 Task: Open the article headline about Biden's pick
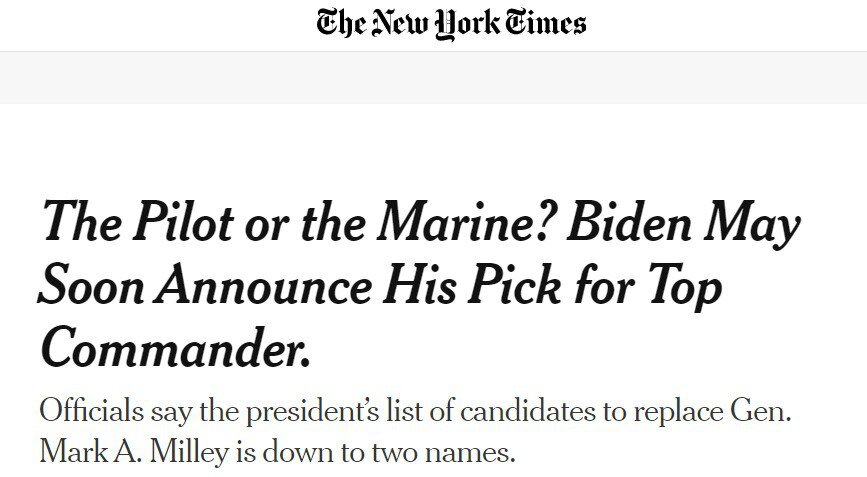[420, 286]
